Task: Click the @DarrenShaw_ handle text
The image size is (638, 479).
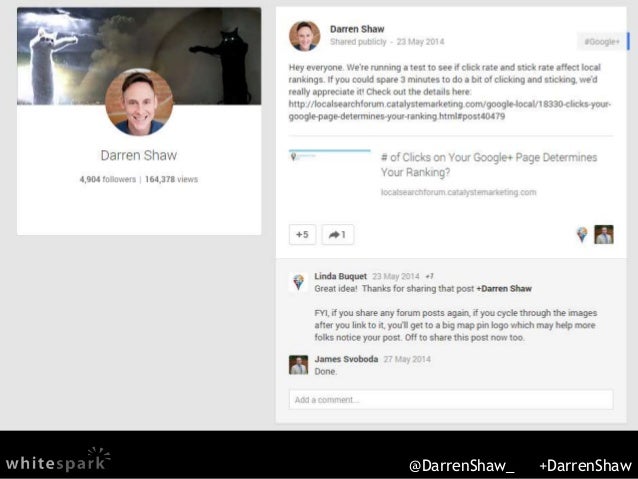Action: 461,466
